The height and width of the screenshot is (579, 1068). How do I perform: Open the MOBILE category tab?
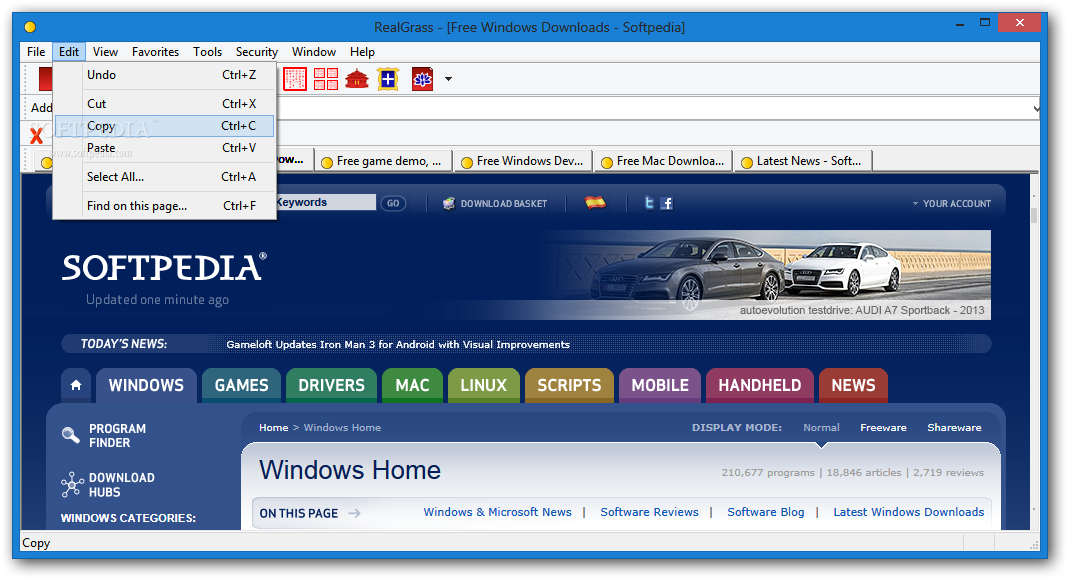click(x=660, y=386)
